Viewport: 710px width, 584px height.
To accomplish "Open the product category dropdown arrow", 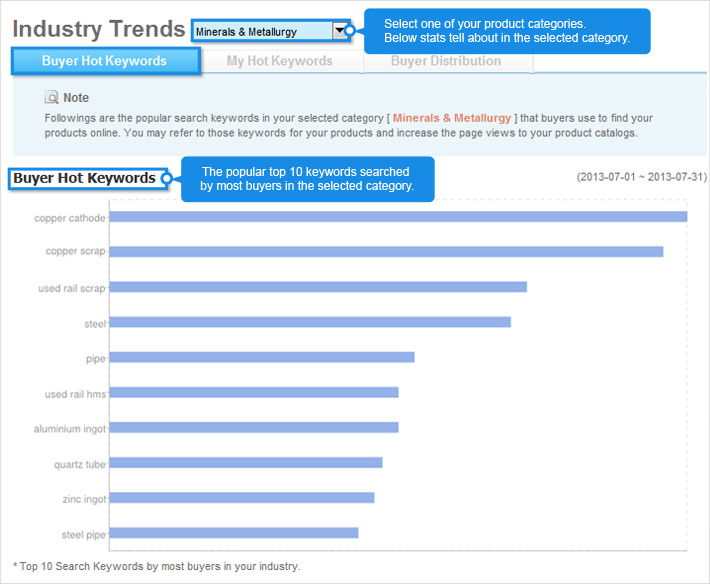I will [x=340, y=31].
